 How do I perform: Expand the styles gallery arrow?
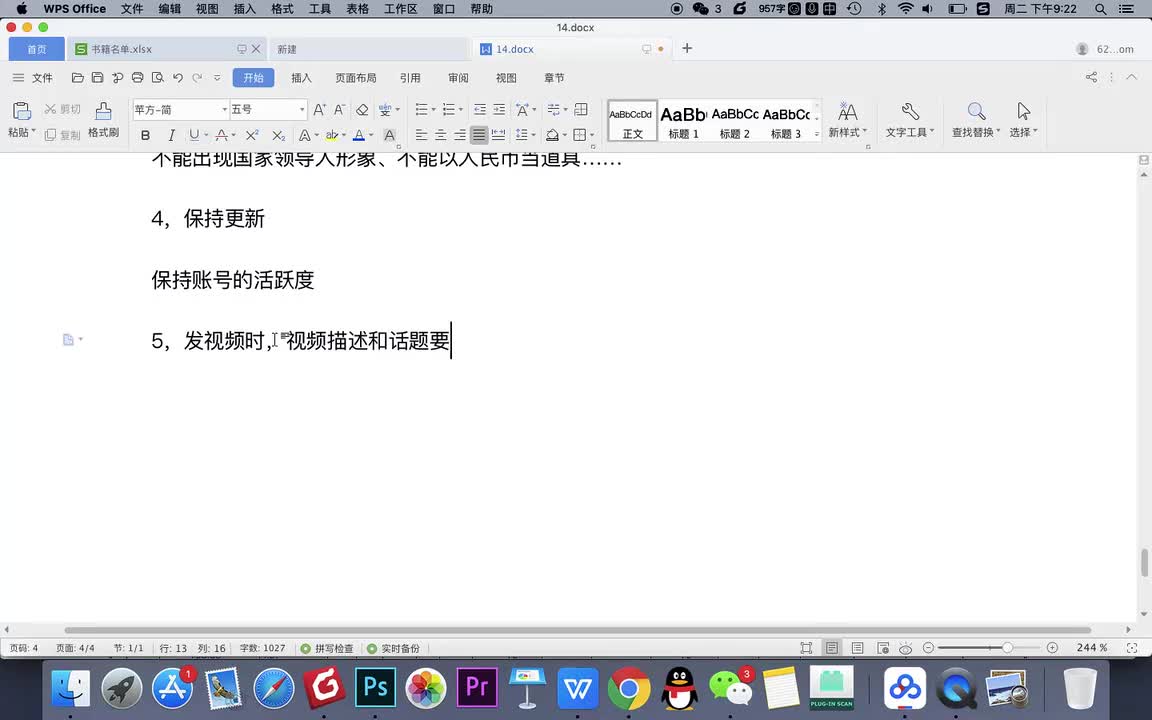tap(816, 134)
